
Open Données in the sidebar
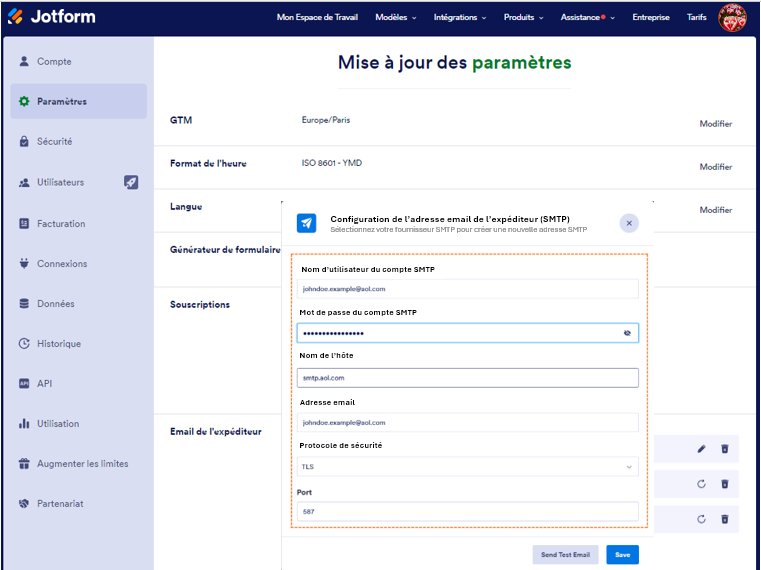79,303
